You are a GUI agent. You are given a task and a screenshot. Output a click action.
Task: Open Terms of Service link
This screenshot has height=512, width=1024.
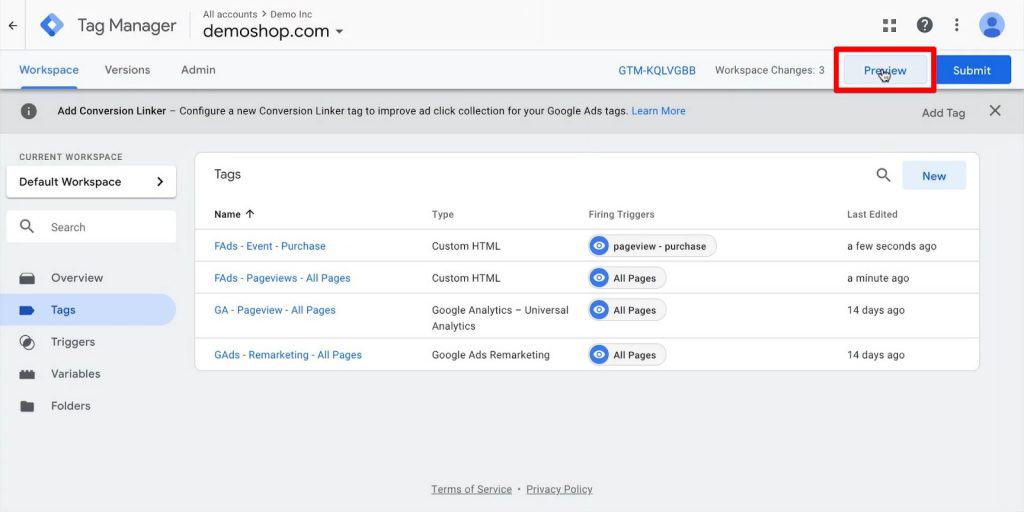[x=472, y=489]
